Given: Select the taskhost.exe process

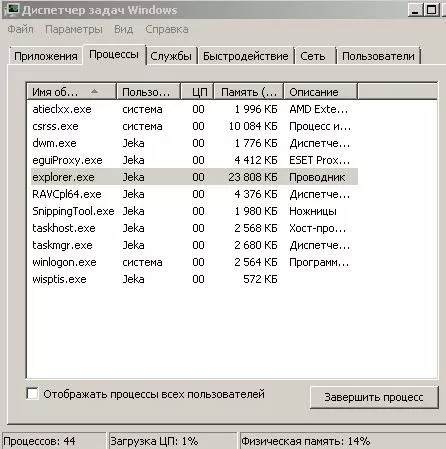Looking at the screenshot, I should pos(194,228).
